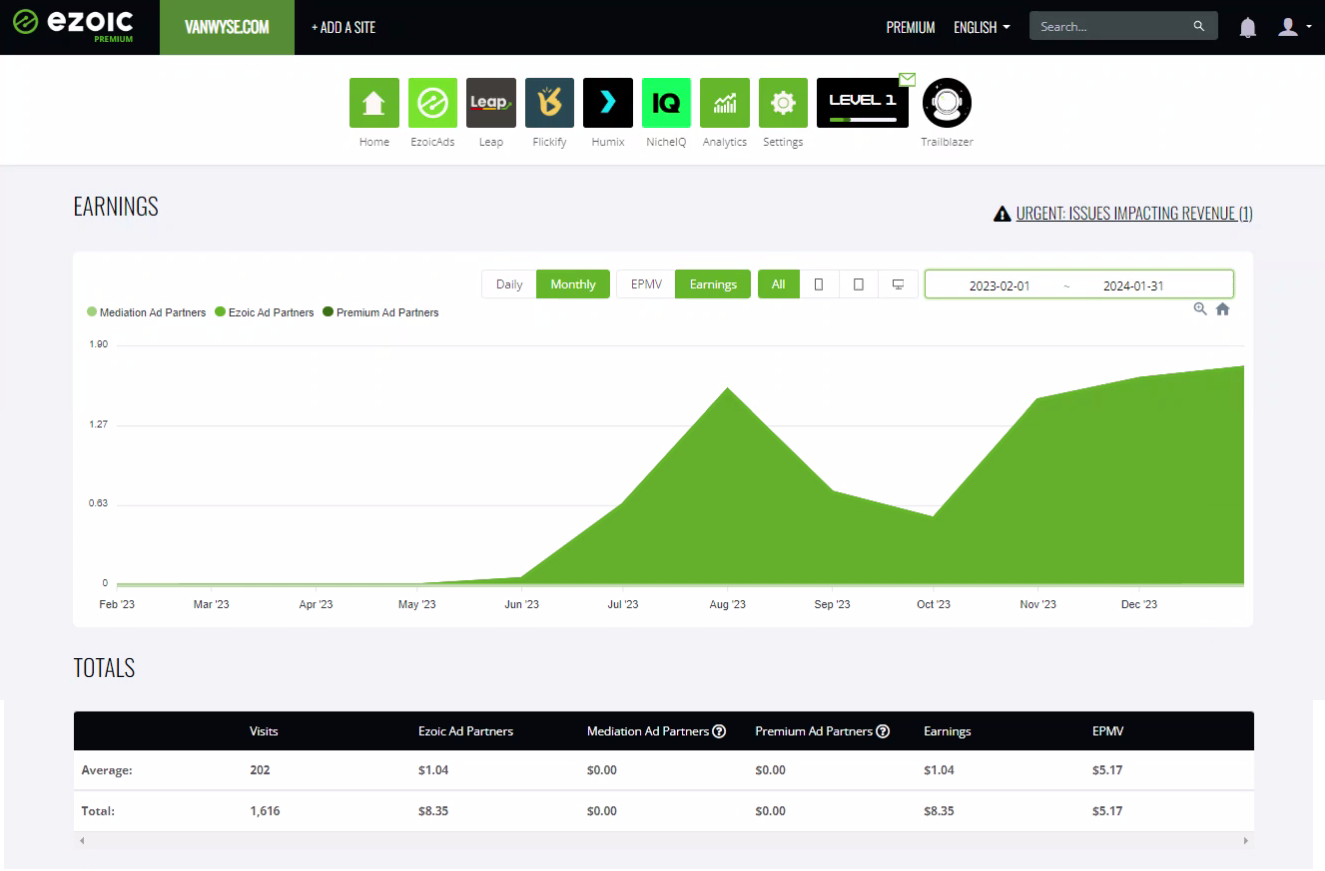The height and width of the screenshot is (871, 1325).
Task: Open the Humix icon
Action: (x=608, y=103)
